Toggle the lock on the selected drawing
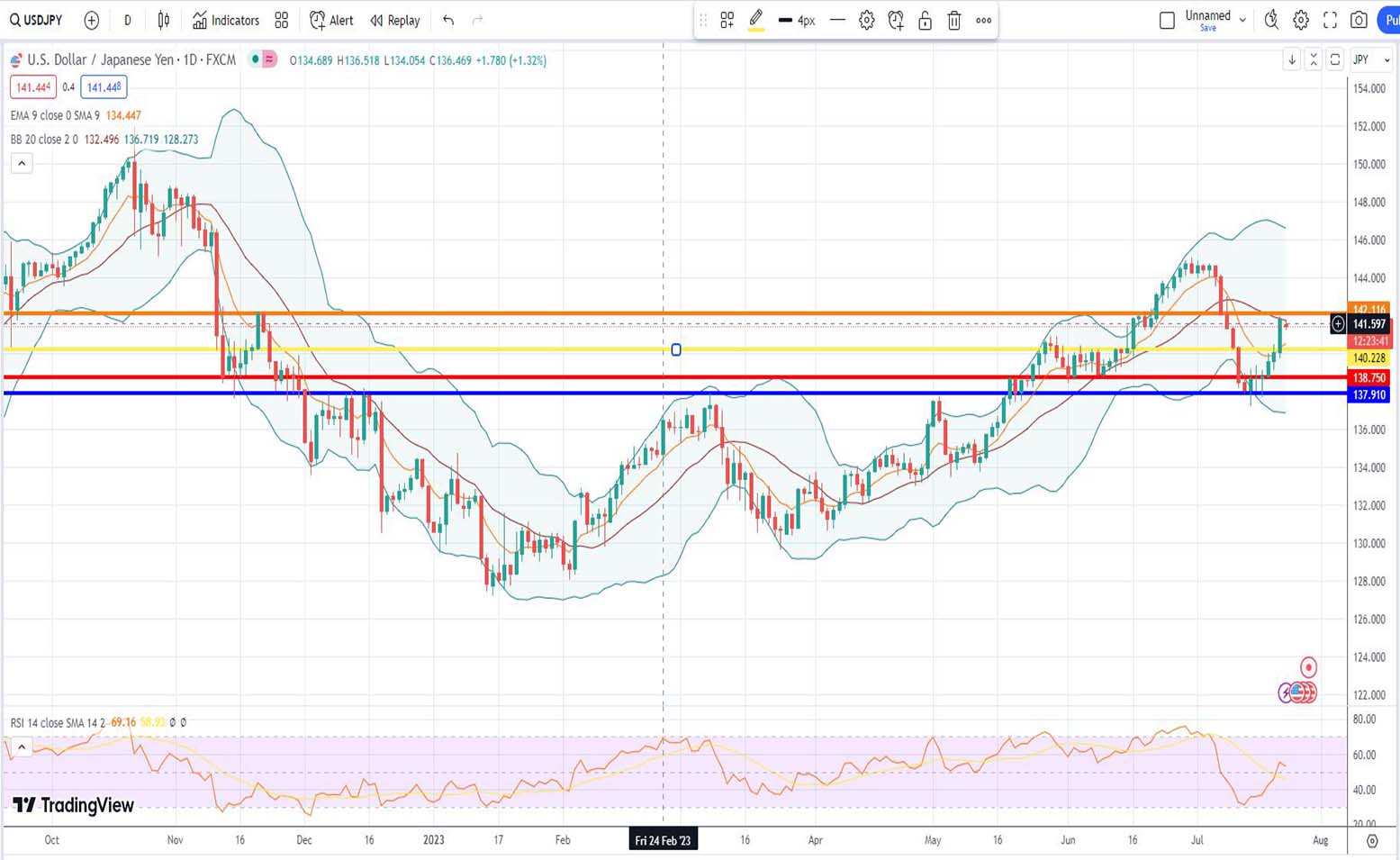 pos(925,20)
